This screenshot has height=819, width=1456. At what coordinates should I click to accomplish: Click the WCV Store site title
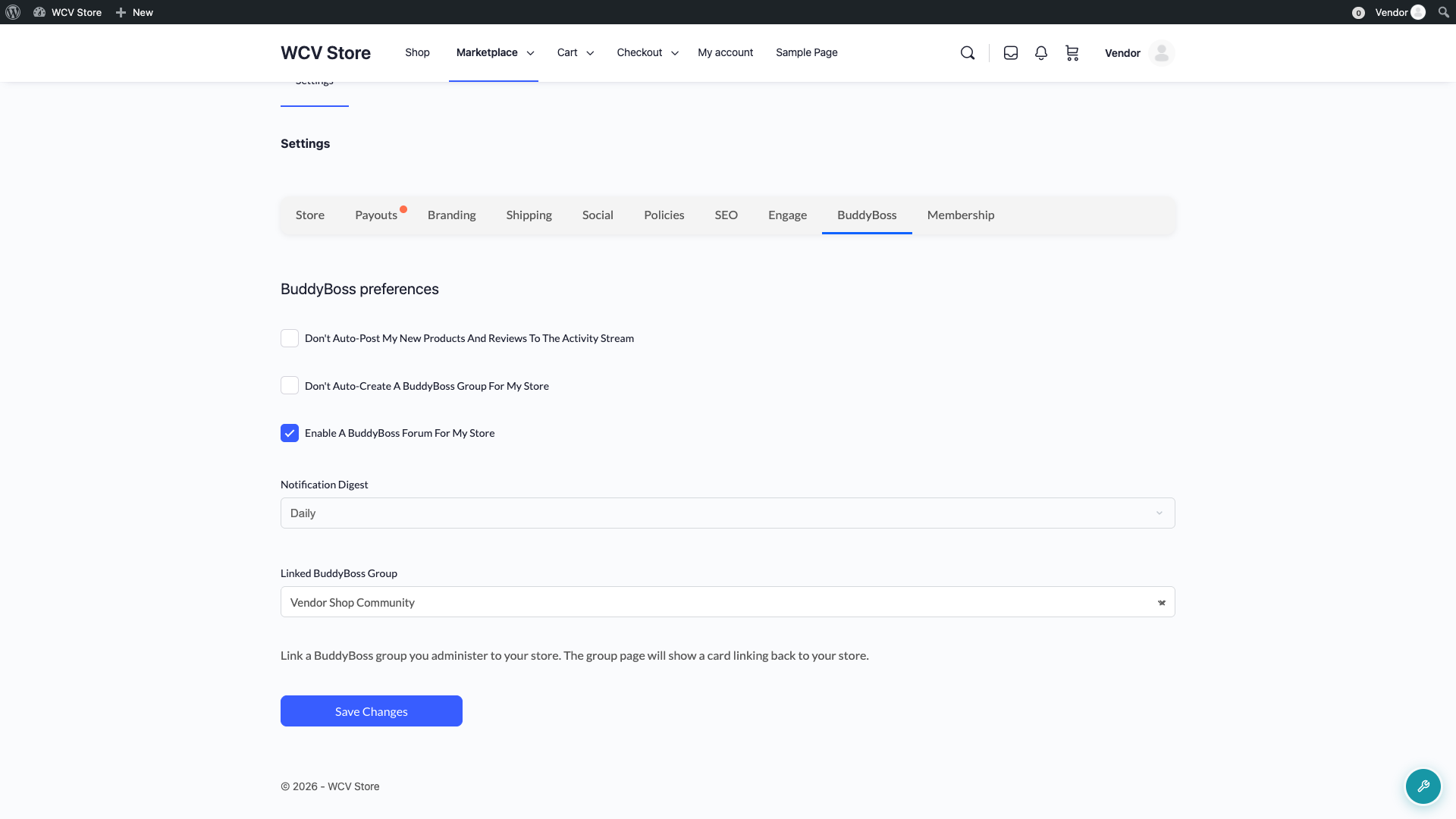325,53
